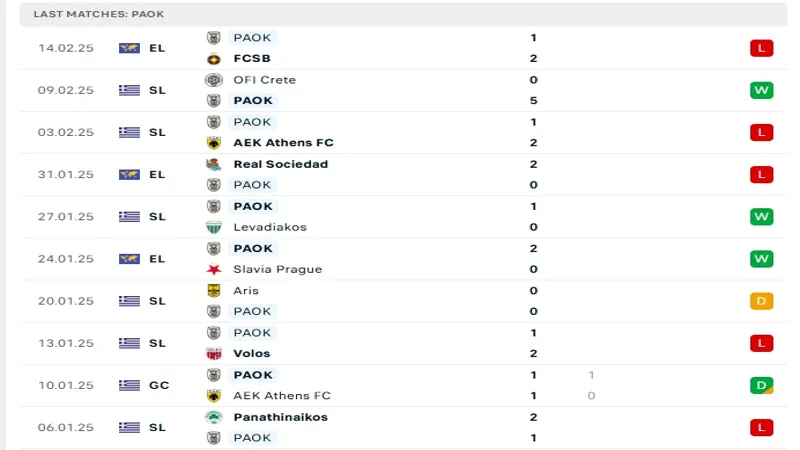Click the Volos club crest
The width and height of the screenshot is (800, 450).
[213, 353]
